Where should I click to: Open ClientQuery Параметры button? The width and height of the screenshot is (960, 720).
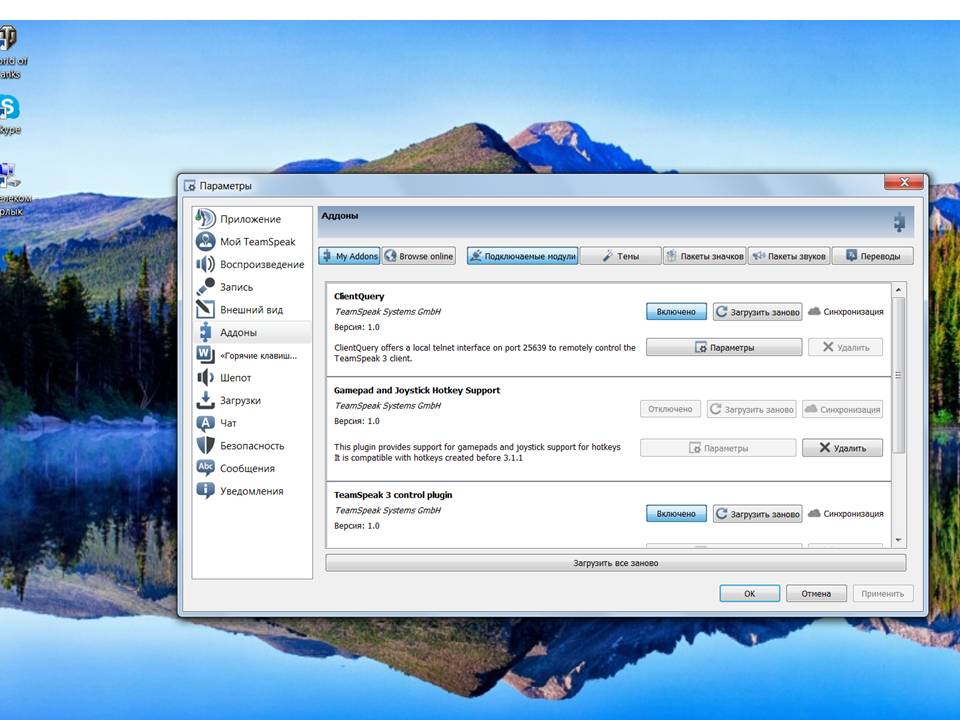[x=724, y=347]
